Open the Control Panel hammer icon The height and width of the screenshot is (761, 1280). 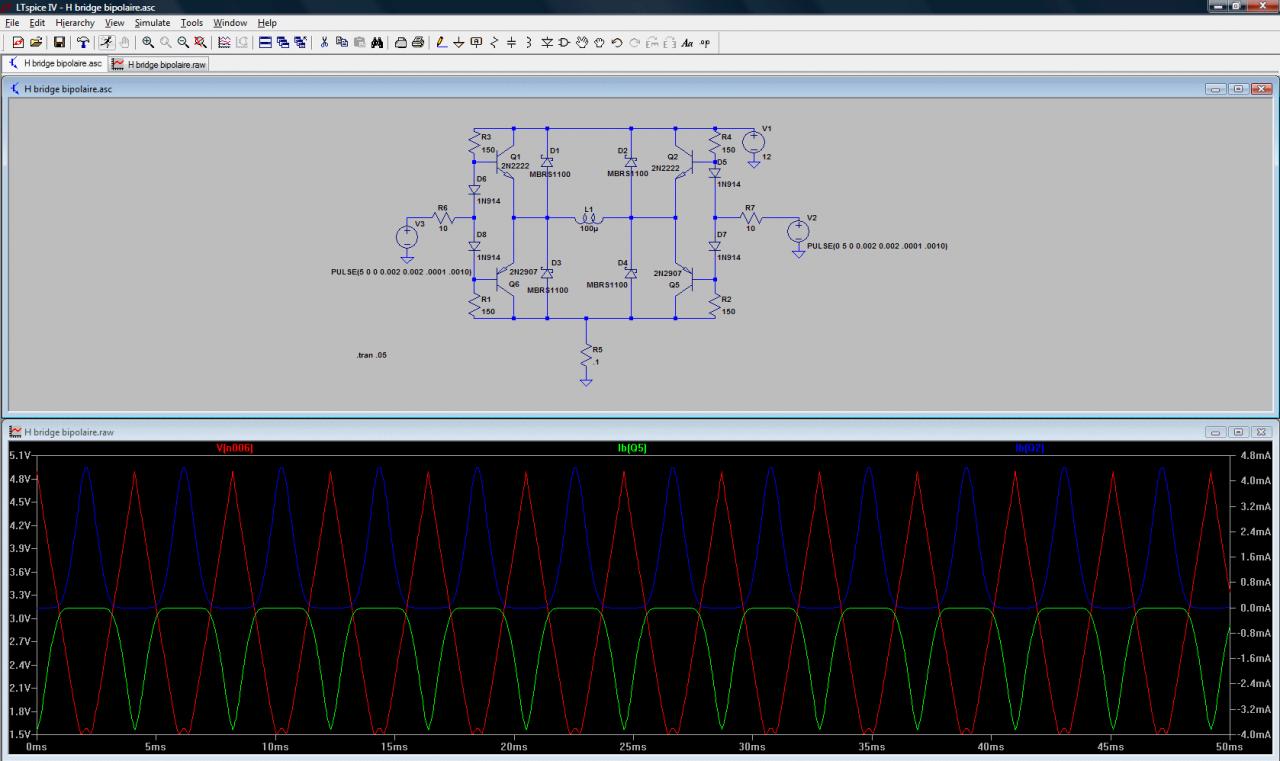coord(83,42)
